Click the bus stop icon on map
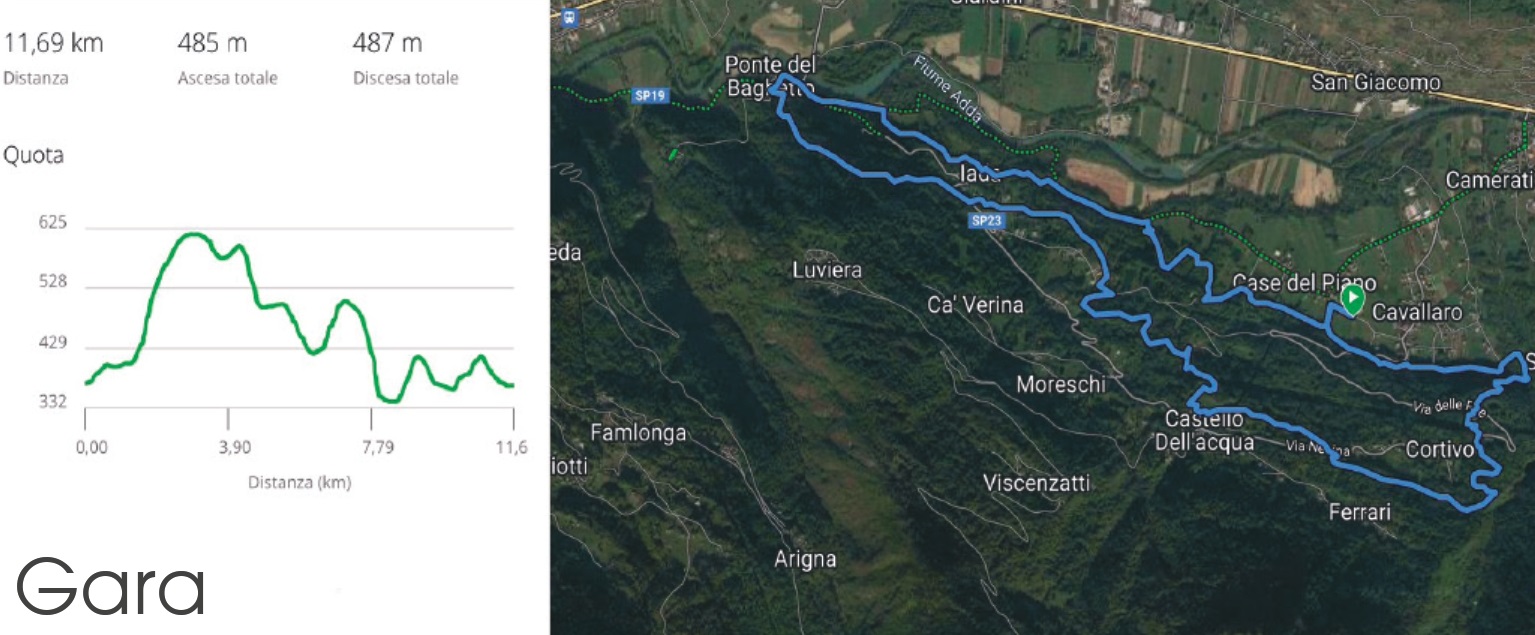Image resolution: width=1535 pixels, height=635 pixels. [x=570, y=16]
